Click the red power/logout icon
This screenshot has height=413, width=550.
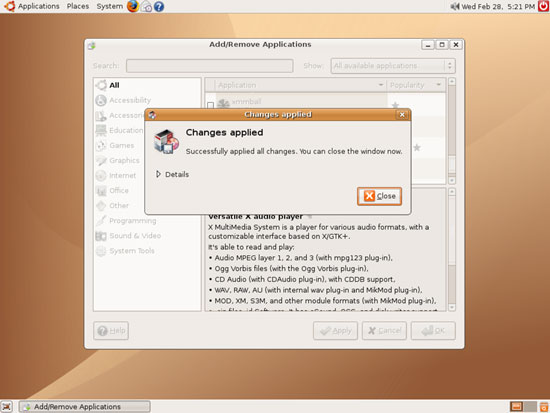pyautogui.click(x=543, y=6)
